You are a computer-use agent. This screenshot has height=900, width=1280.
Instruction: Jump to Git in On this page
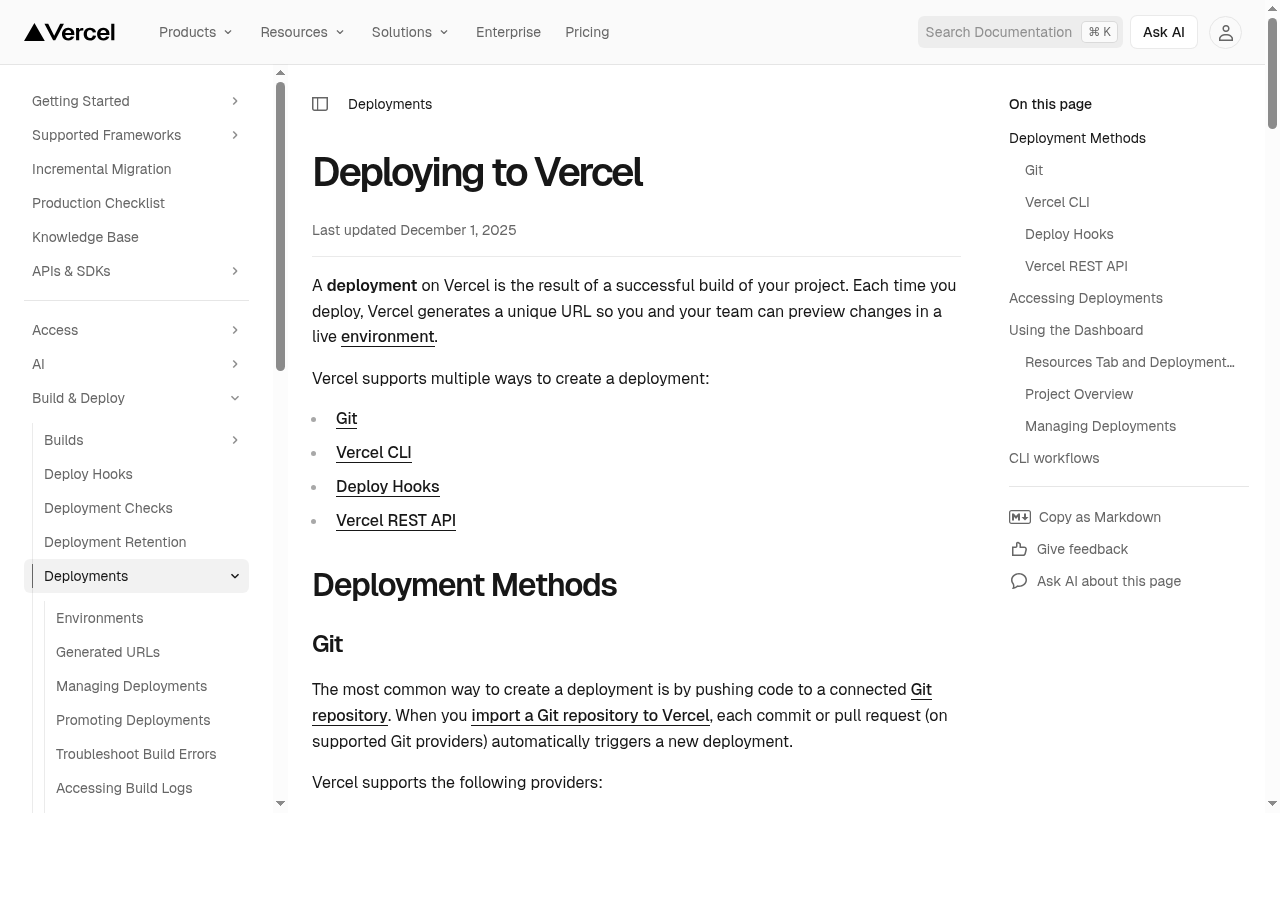[1034, 170]
